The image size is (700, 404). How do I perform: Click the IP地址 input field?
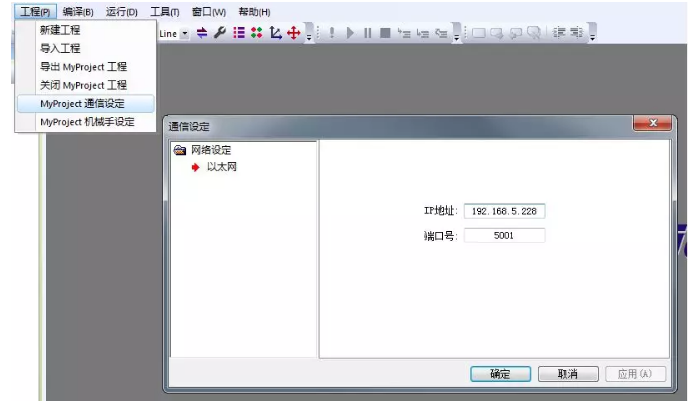click(504, 211)
